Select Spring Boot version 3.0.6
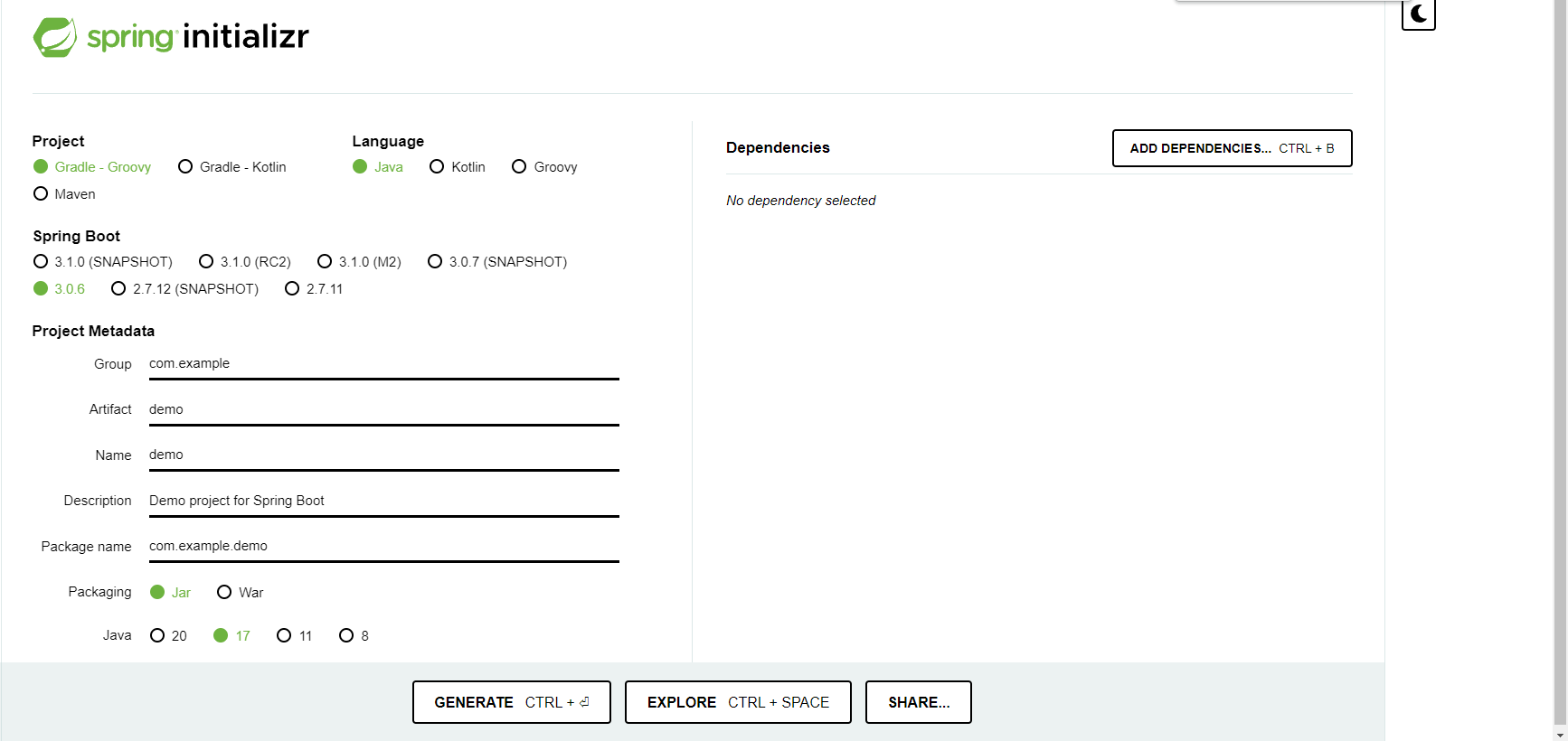 (x=59, y=289)
